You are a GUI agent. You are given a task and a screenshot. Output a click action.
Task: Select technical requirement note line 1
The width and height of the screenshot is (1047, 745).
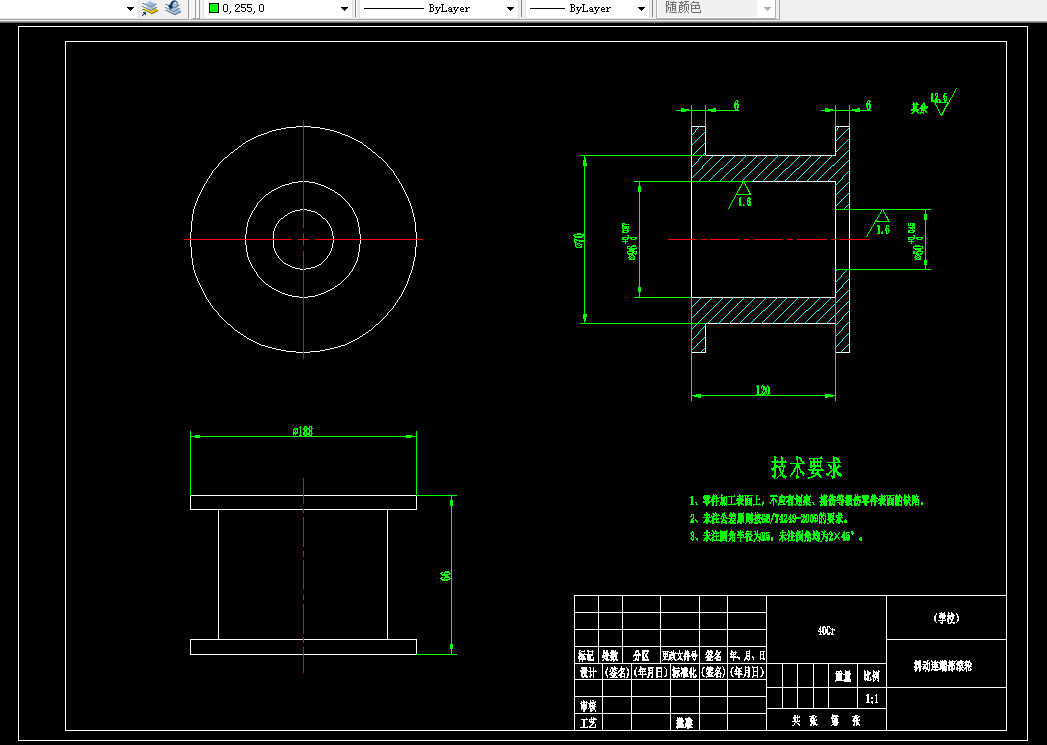click(x=808, y=501)
